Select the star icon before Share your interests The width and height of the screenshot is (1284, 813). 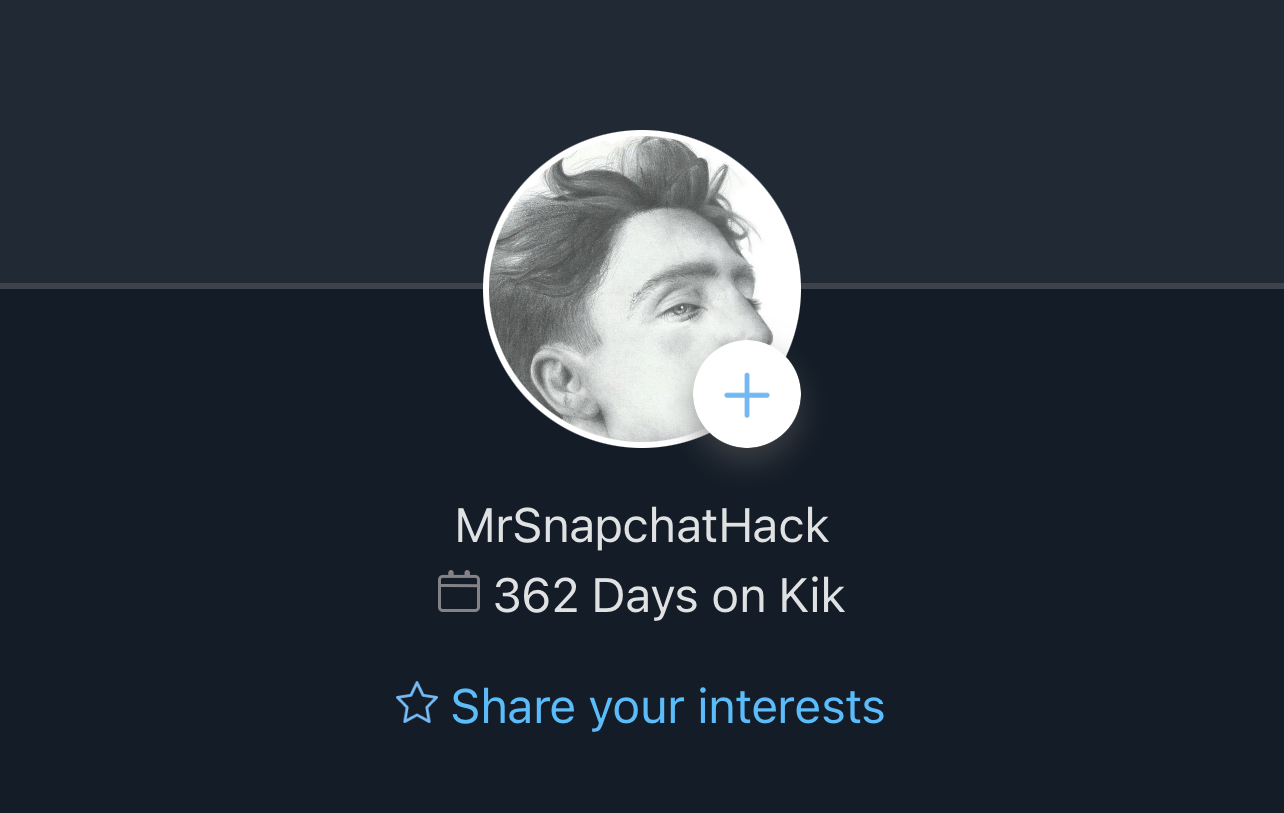point(417,703)
